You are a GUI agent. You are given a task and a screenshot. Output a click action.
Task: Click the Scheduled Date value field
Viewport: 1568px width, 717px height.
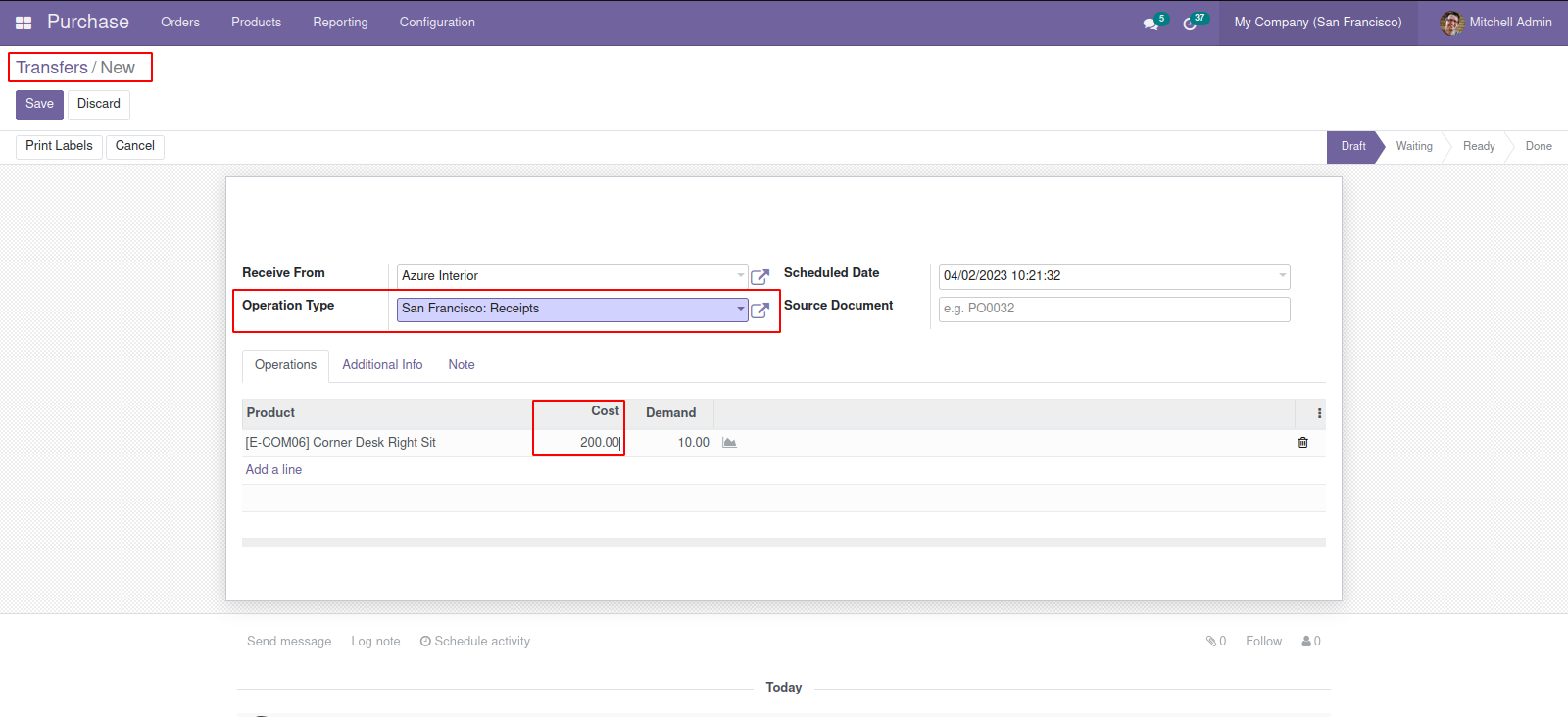coord(1114,276)
